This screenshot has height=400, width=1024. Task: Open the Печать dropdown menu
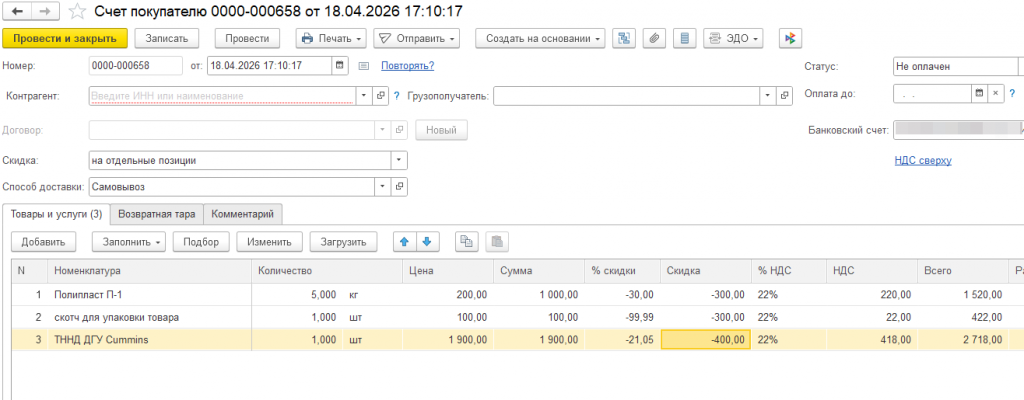coord(331,39)
